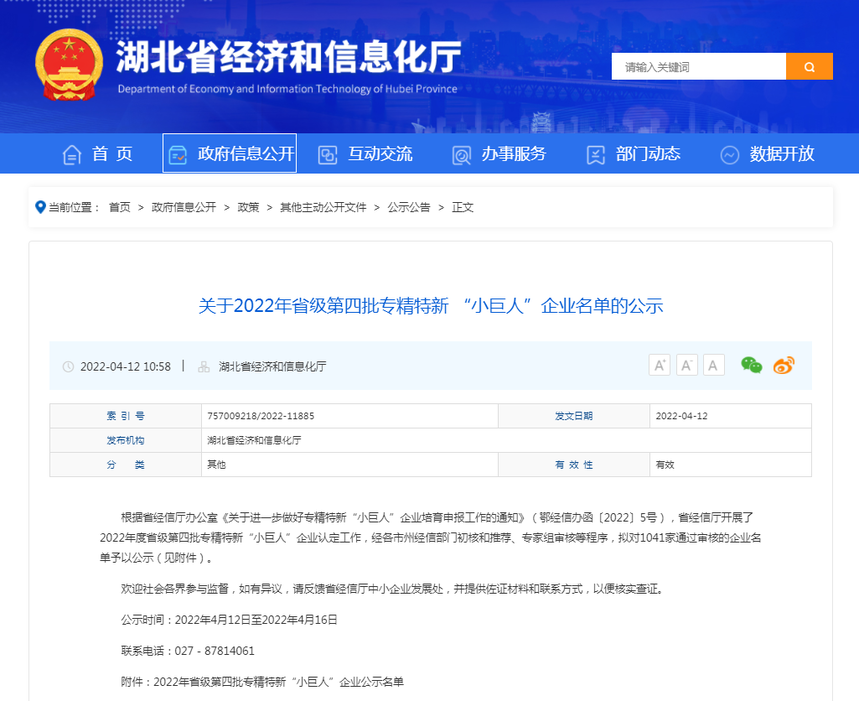Go to 政府信息公开 in breadcrumb
859x701 pixels.
[184, 207]
